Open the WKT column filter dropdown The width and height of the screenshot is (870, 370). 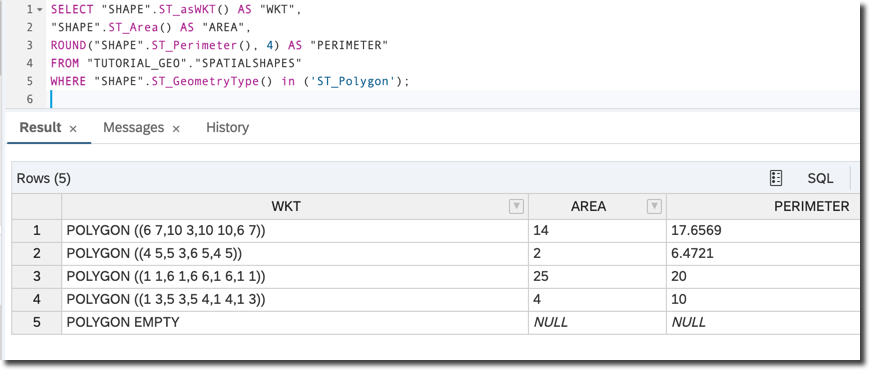(x=516, y=207)
